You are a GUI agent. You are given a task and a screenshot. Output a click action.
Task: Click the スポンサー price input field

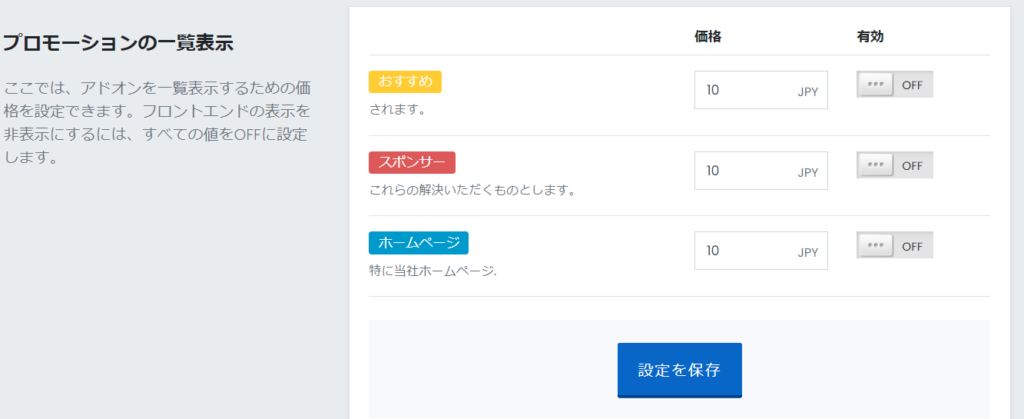pos(761,170)
